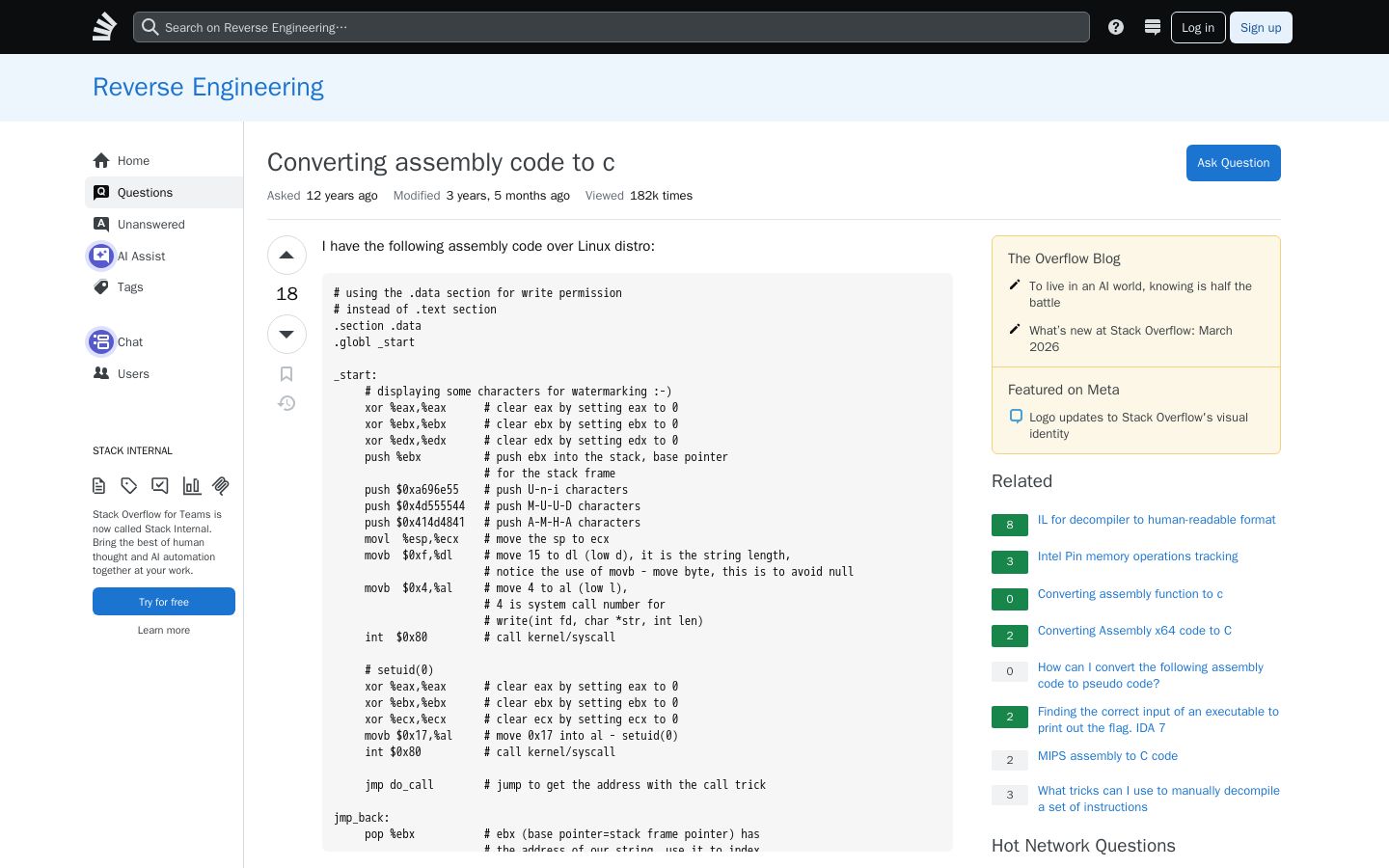The image size is (1389, 868).
Task: Open the Reverse Engineering site title
Action: pyautogui.click(x=208, y=87)
